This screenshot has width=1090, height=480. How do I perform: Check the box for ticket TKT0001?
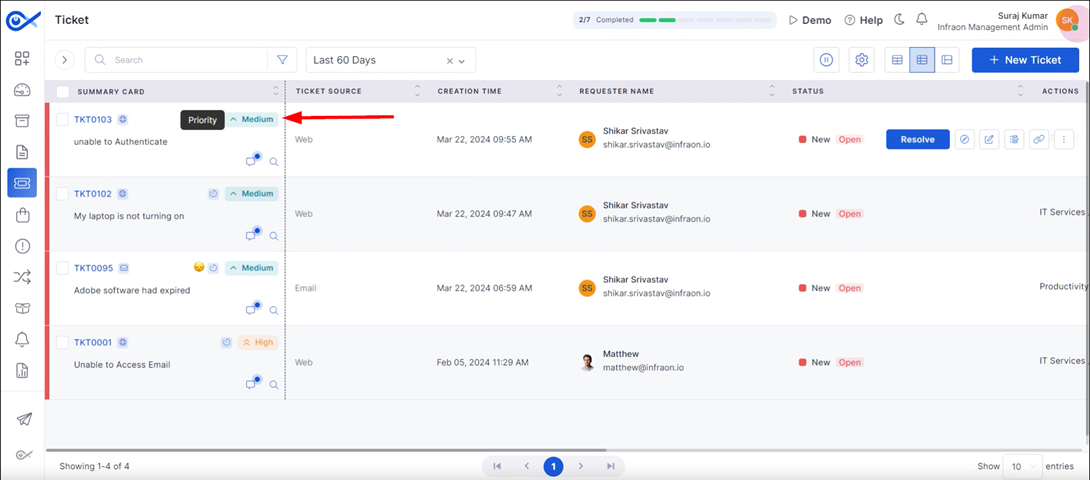62,342
